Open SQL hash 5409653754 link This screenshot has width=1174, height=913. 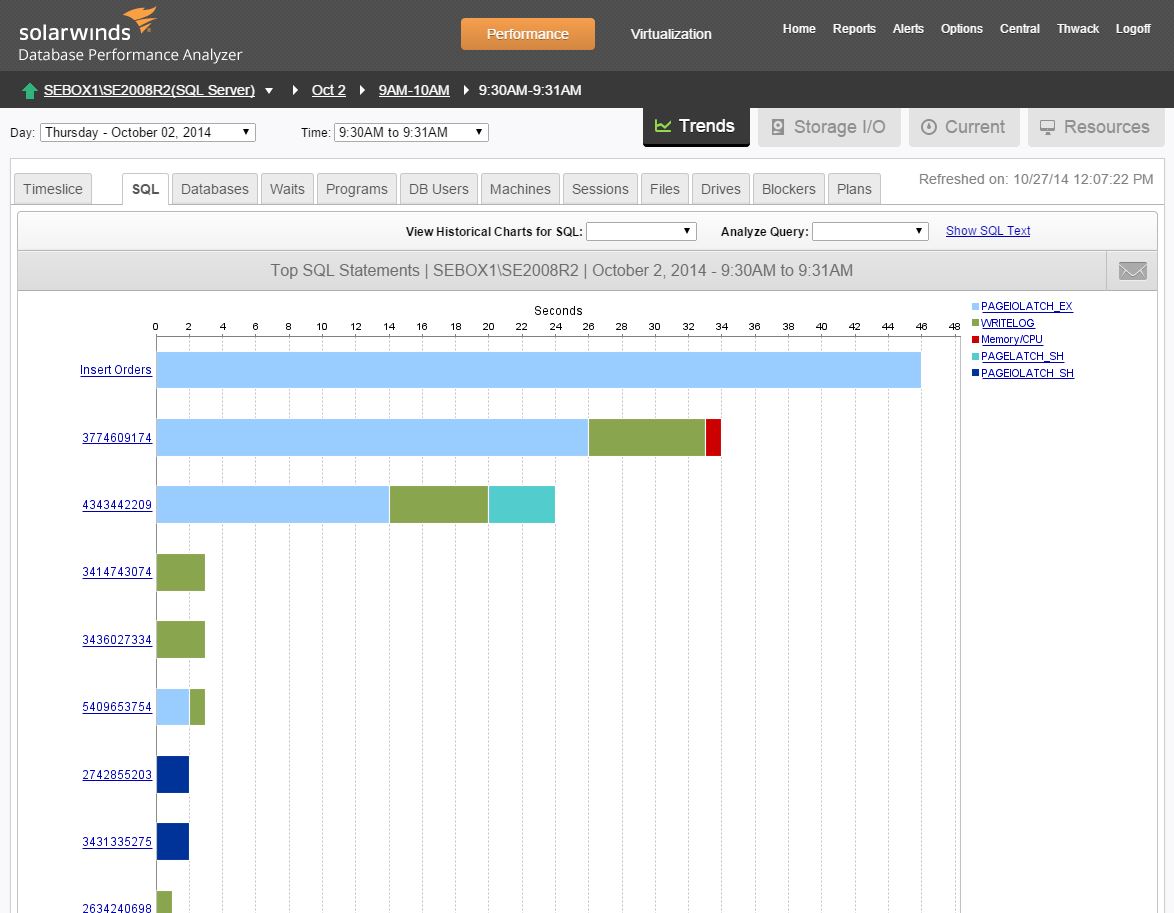117,707
